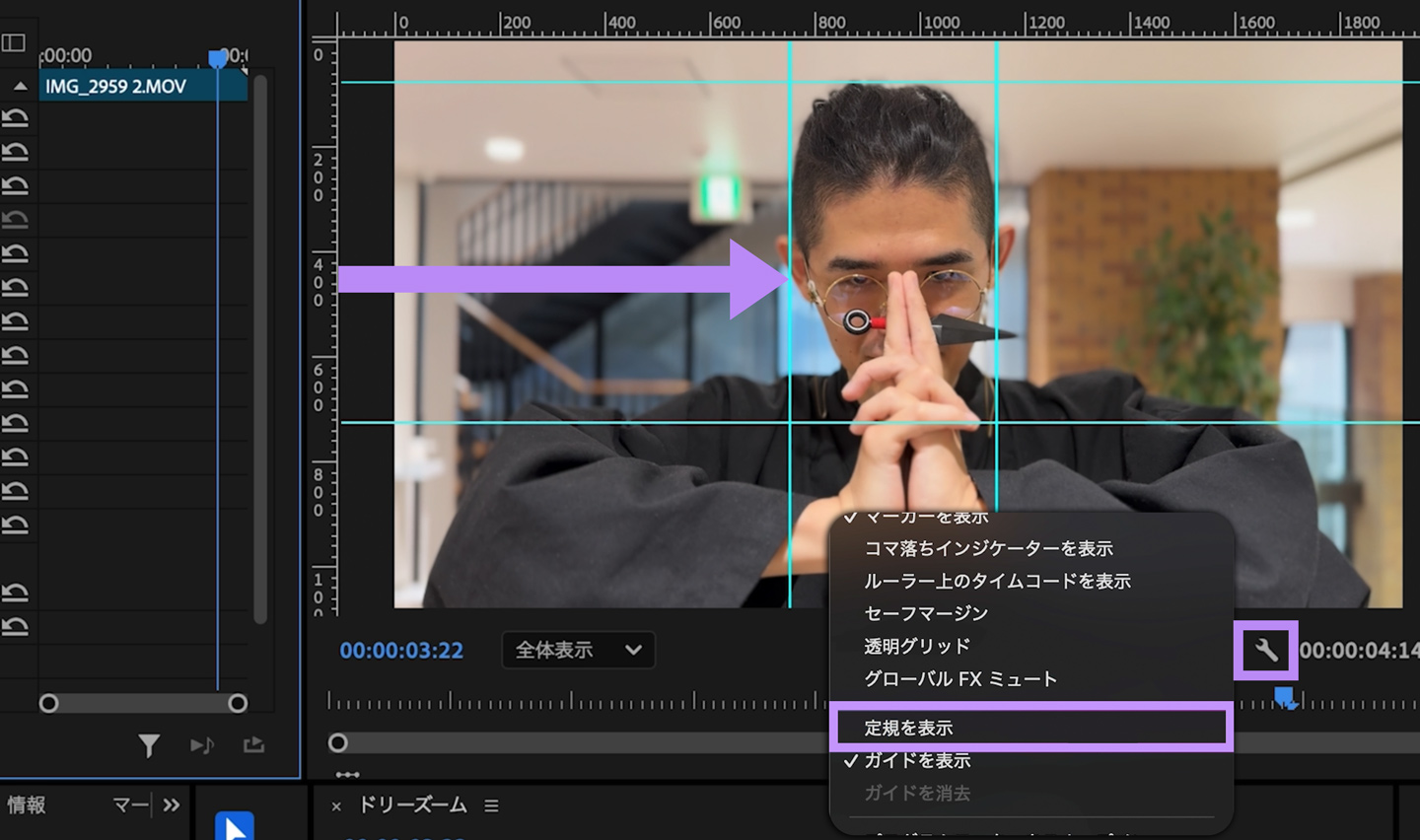Click the 1800 mark on horizontal ruler
Screen dimensions: 1420x840
pos(1362,22)
